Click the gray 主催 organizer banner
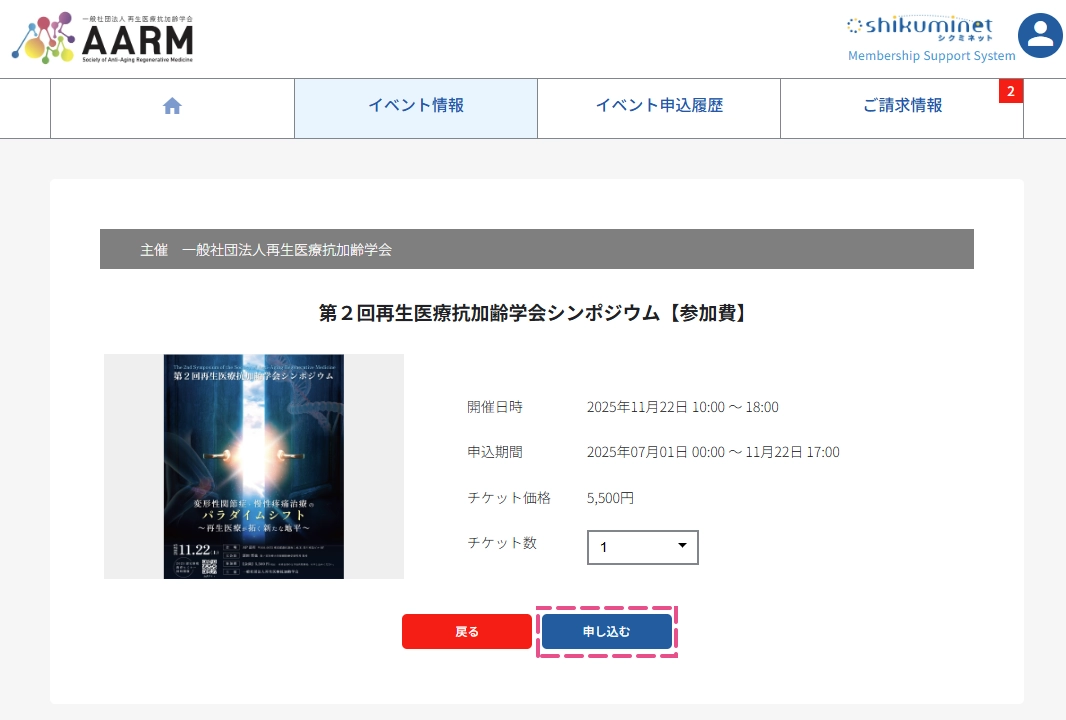The height and width of the screenshot is (720, 1066). [x=536, y=250]
